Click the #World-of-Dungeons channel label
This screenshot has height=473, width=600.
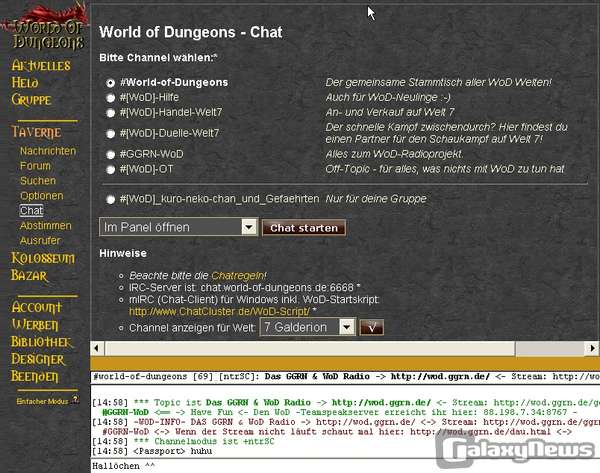174,82
